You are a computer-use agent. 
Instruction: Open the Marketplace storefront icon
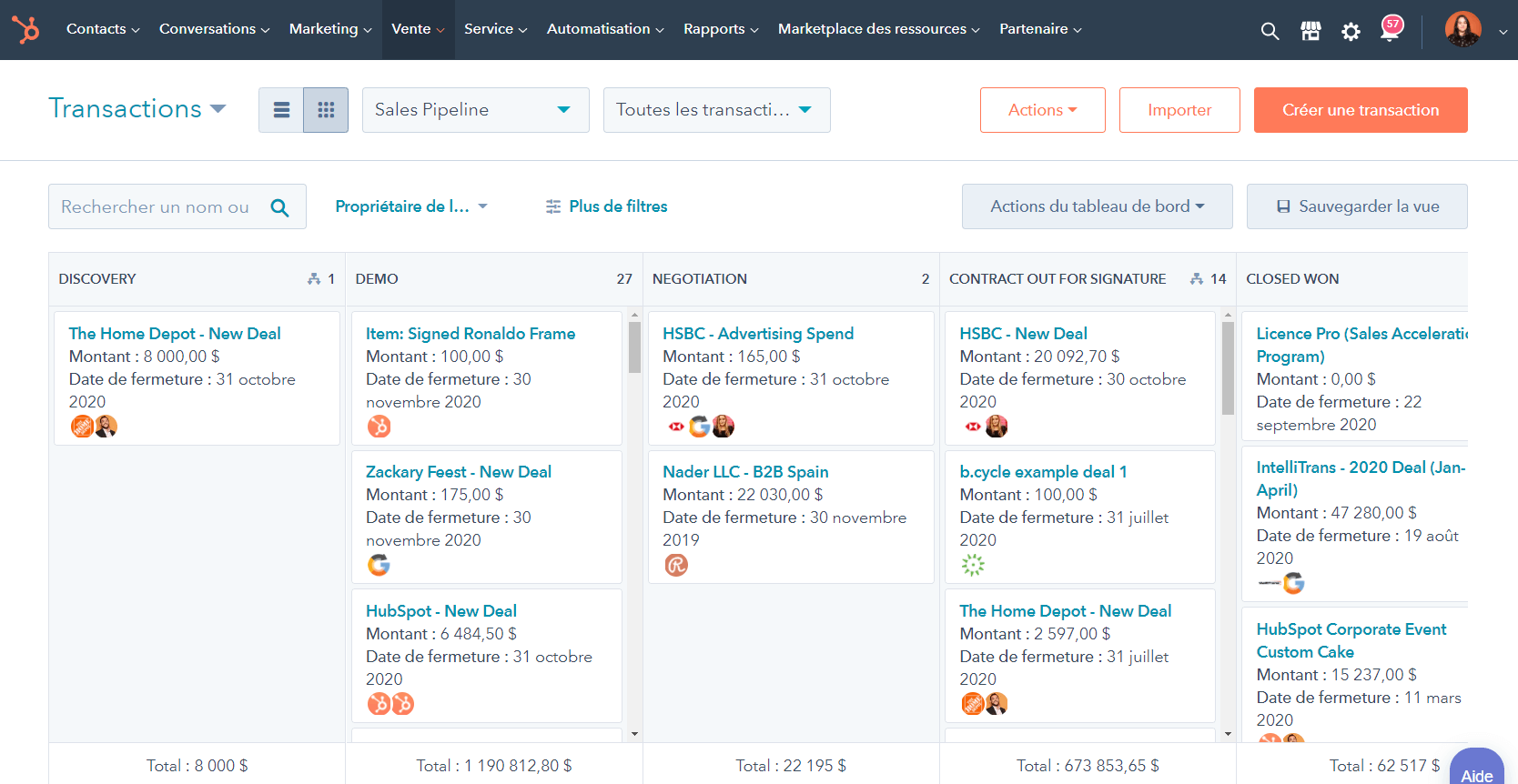[1311, 31]
